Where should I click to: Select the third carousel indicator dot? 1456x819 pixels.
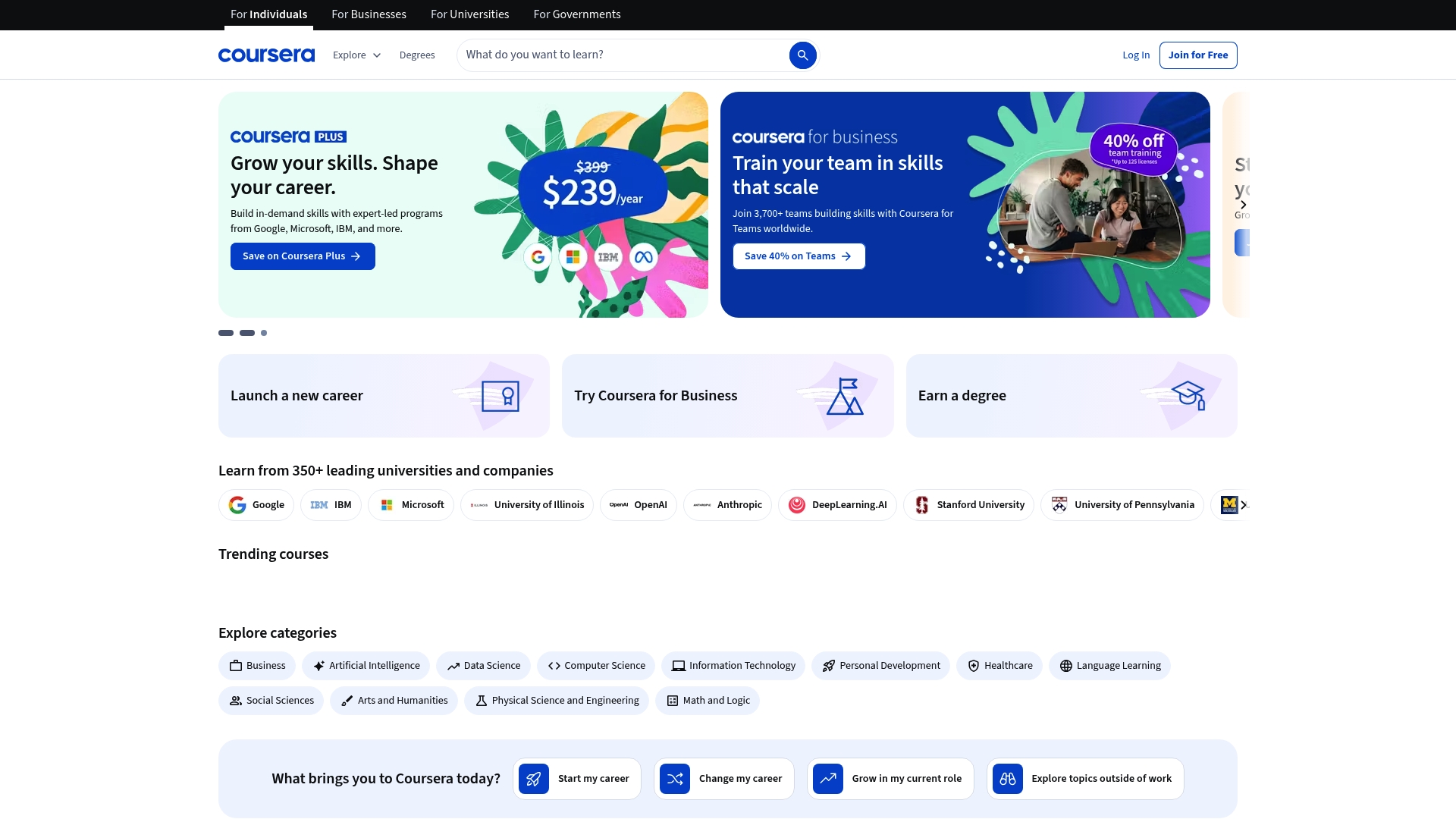[264, 333]
